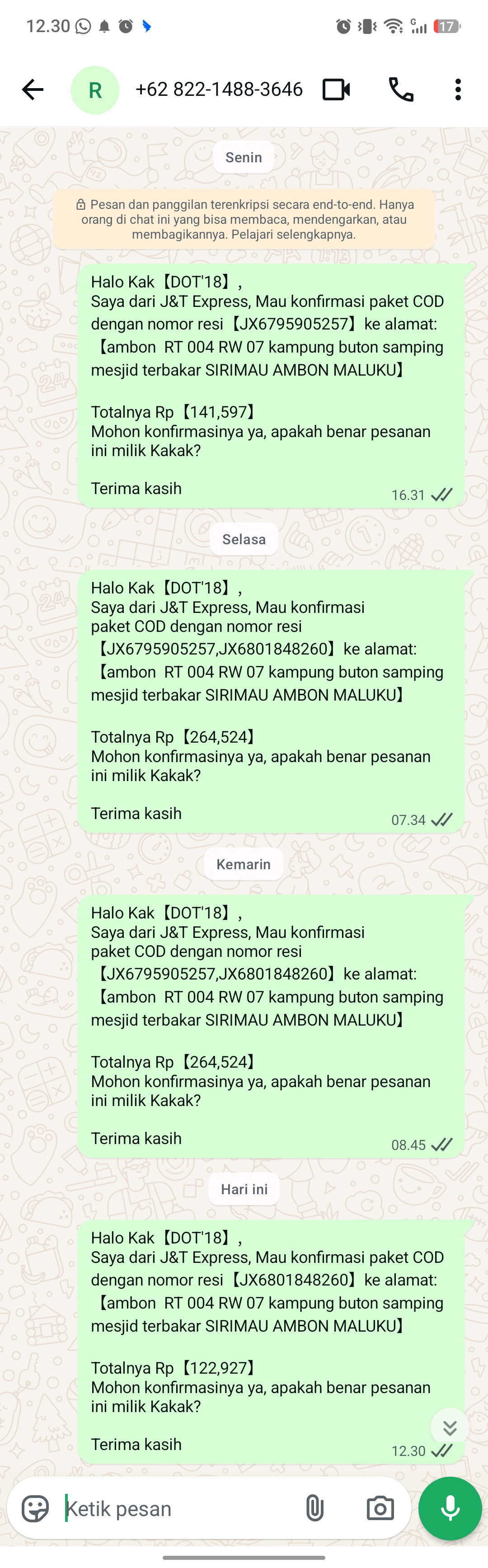
Task: Open contact profile avatar "R"
Action: point(95,90)
